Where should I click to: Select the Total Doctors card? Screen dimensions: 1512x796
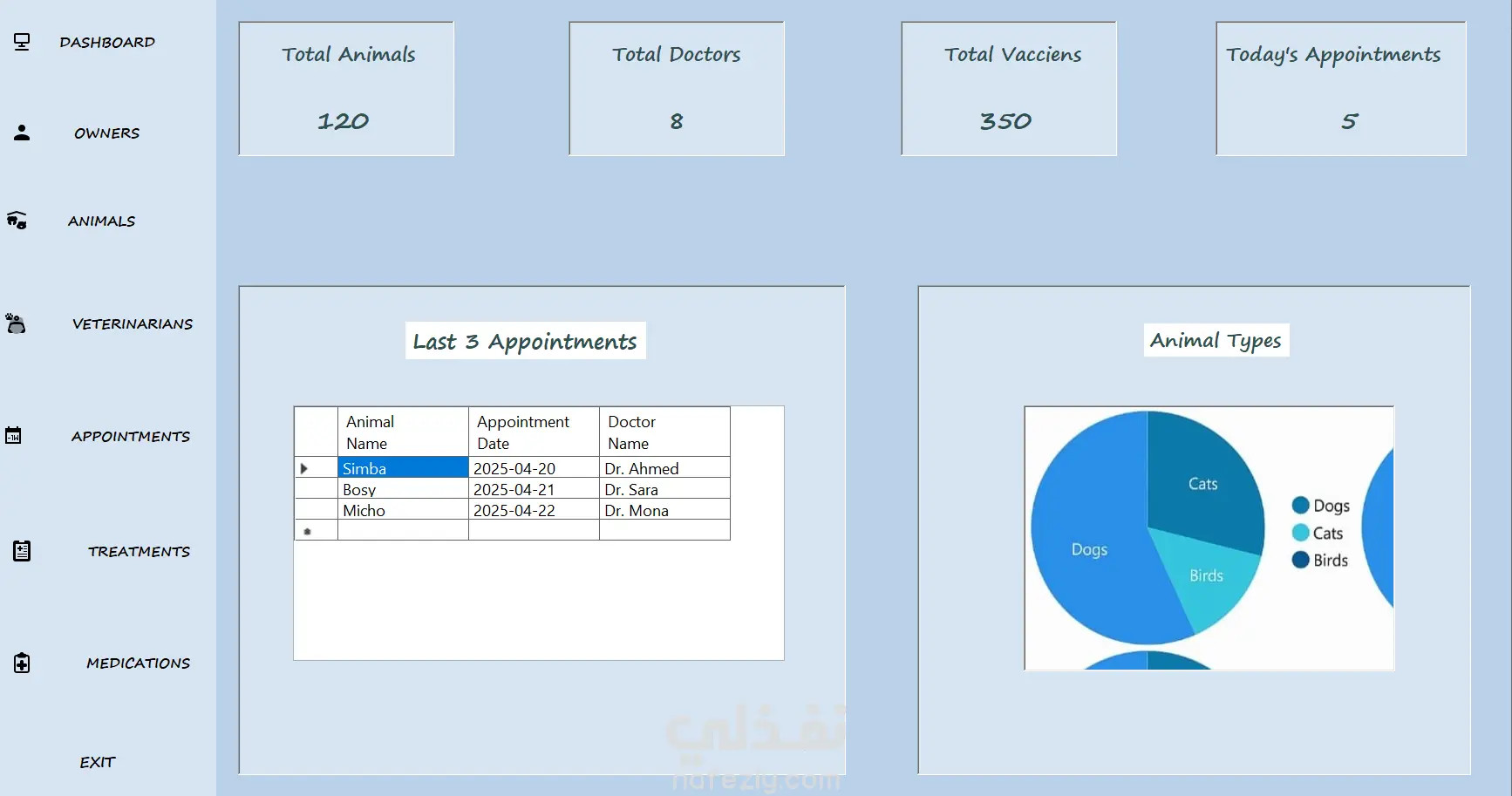677,89
